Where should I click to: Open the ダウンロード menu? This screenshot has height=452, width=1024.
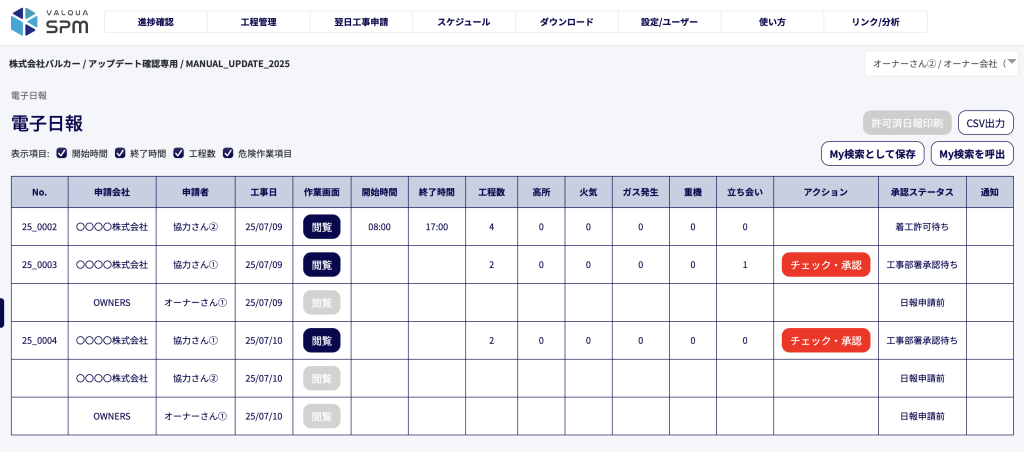coord(567,22)
